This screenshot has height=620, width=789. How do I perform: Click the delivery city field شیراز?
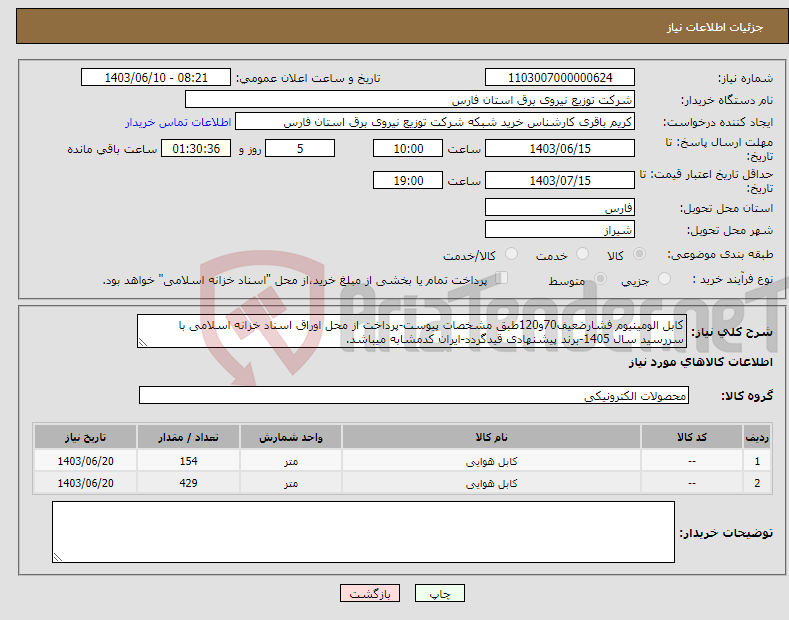(x=560, y=229)
